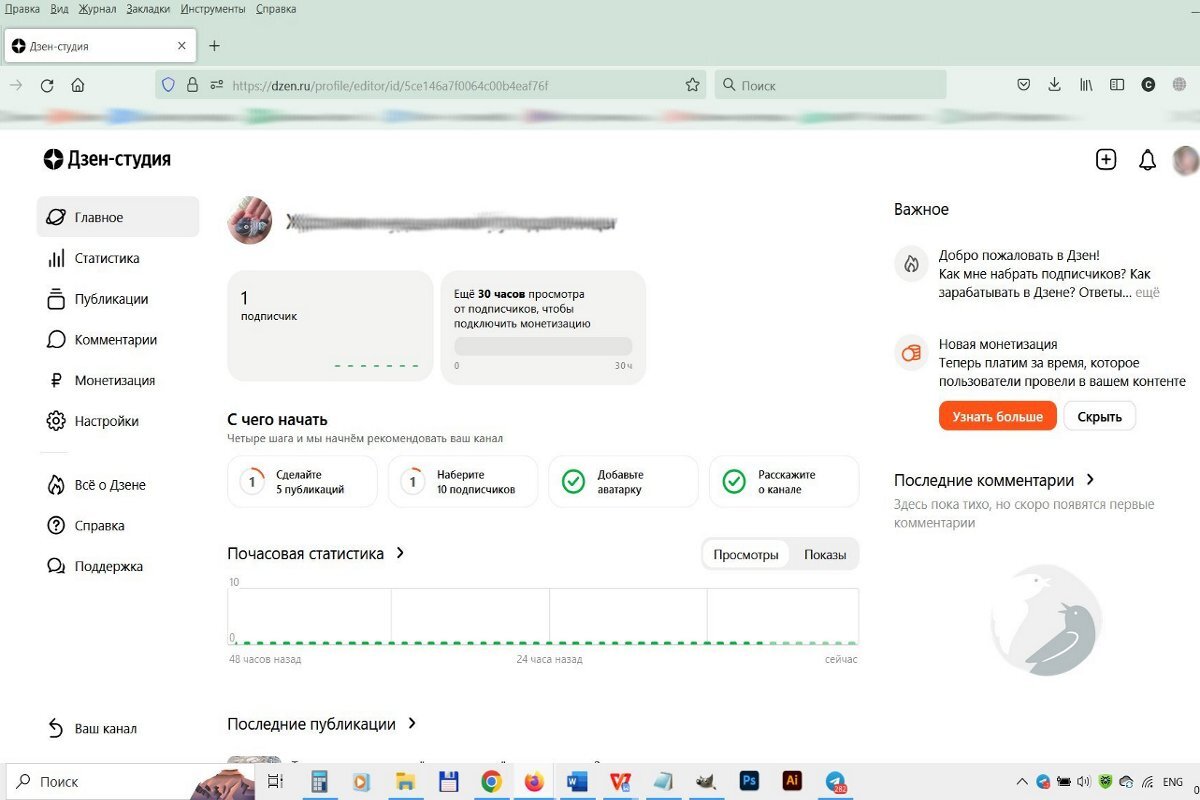
Task: Click the browser address bar URL
Action: tap(390, 86)
